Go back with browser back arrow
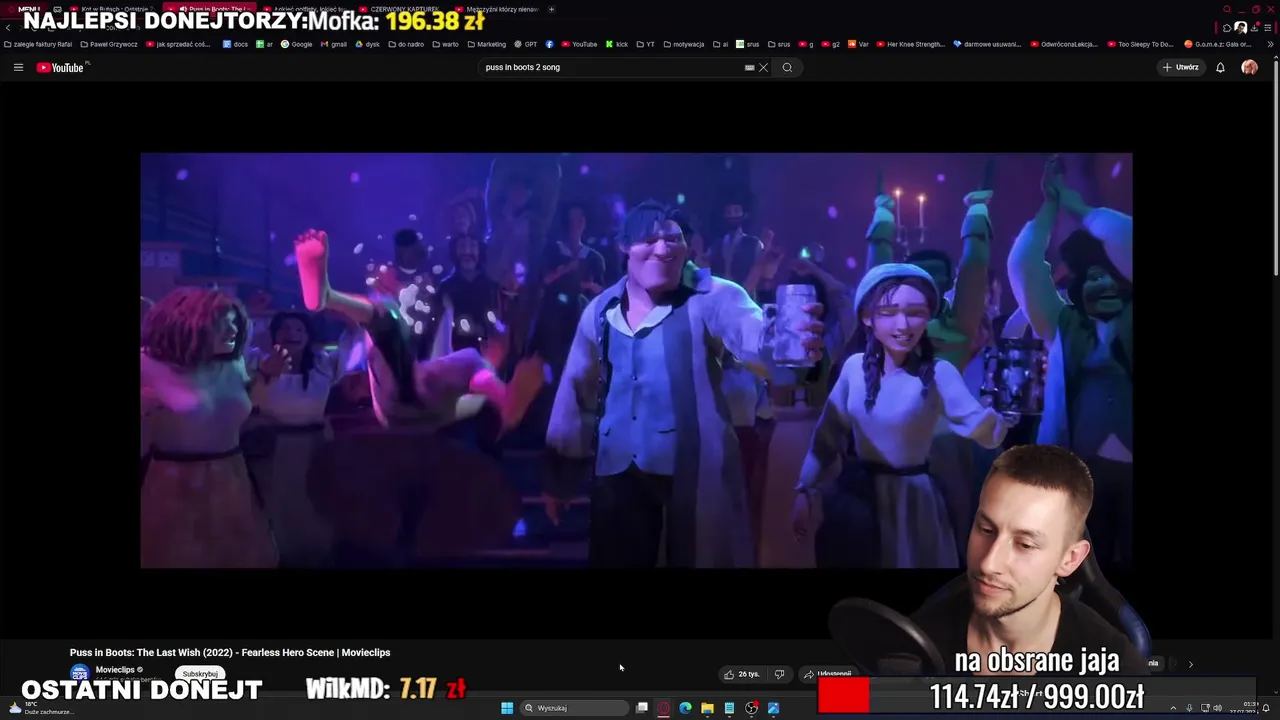Viewport: 1280px width, 720px height. [x=8, y=28]
